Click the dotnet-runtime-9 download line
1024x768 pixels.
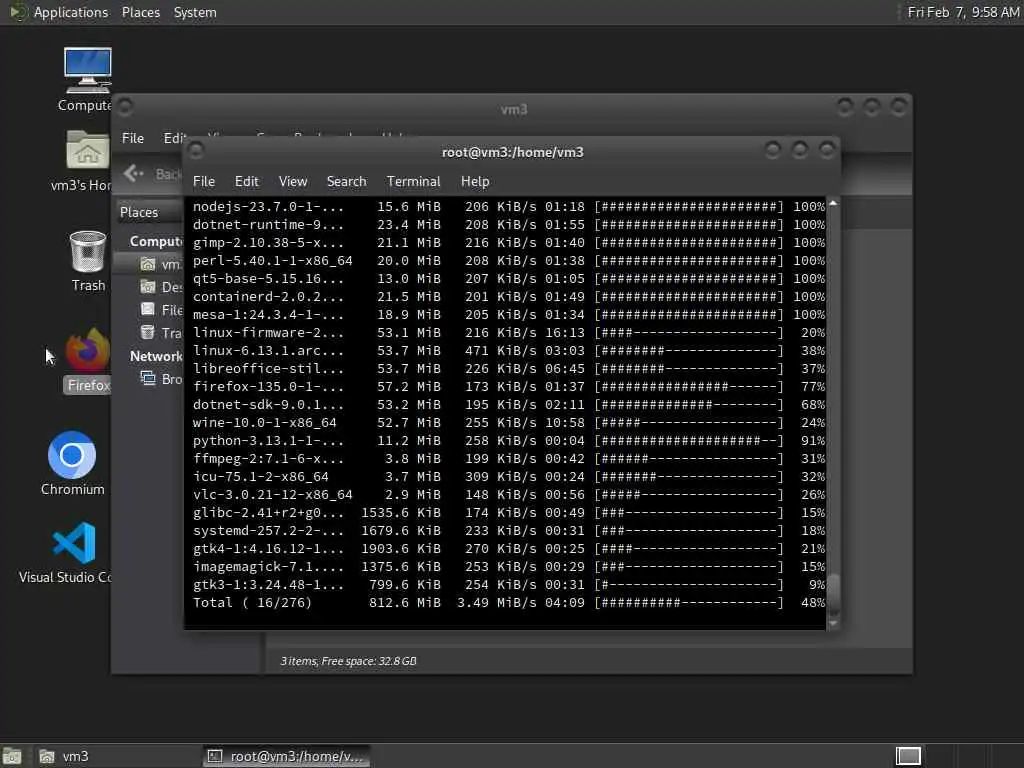point(509,224)
